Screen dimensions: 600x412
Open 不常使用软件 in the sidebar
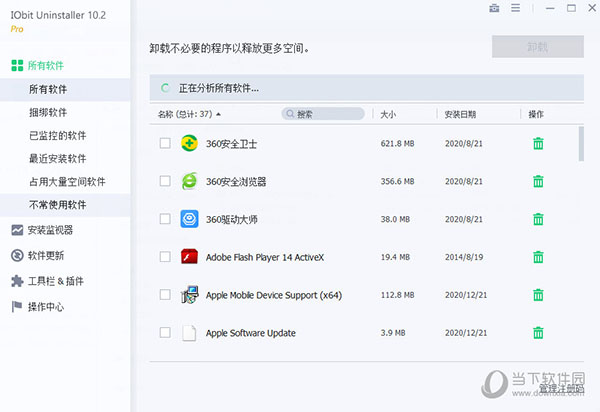65,205
